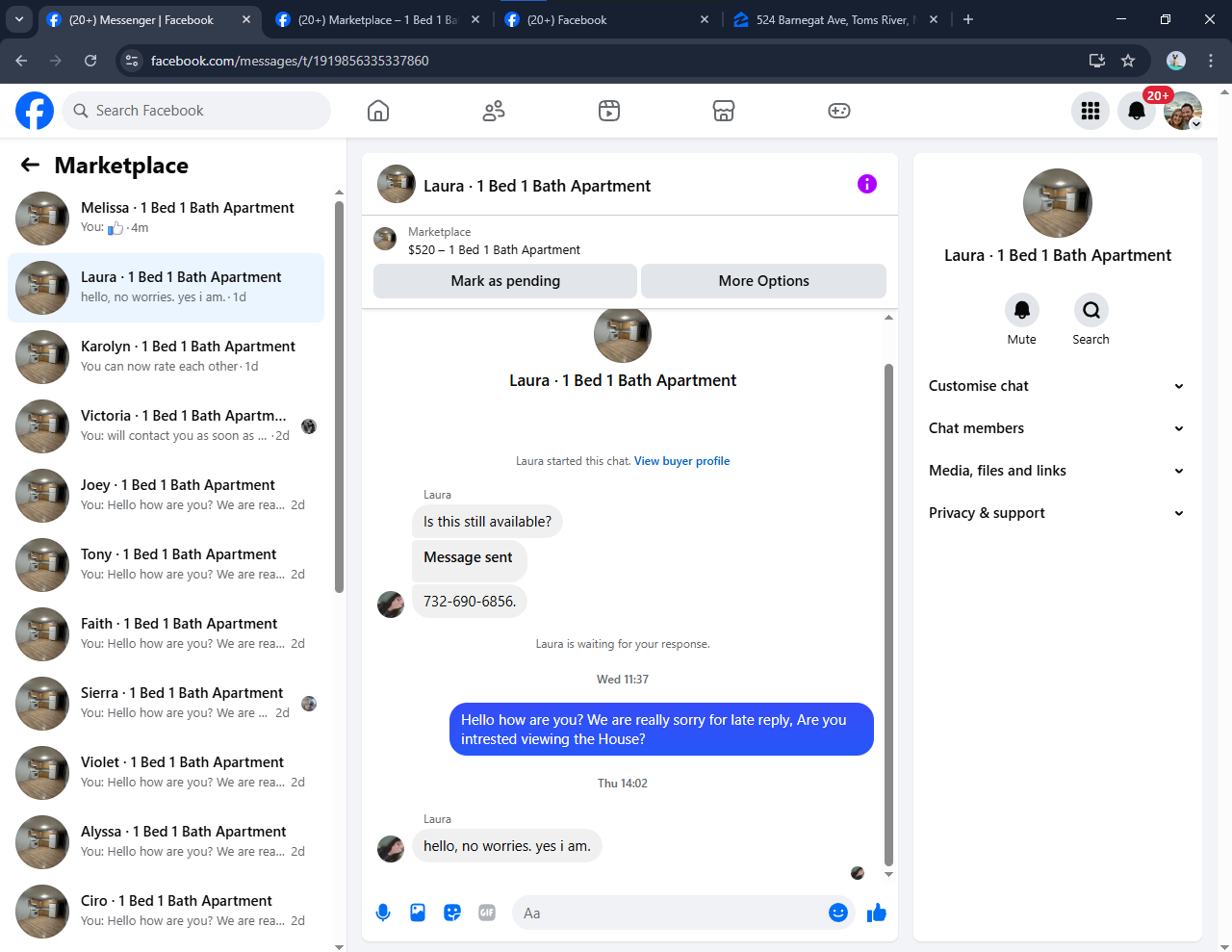Image resolution: width=1232 pixels, height=952 pixels.
Task: Record a voice clip with the microphone icon
Action: coord(383,913)
